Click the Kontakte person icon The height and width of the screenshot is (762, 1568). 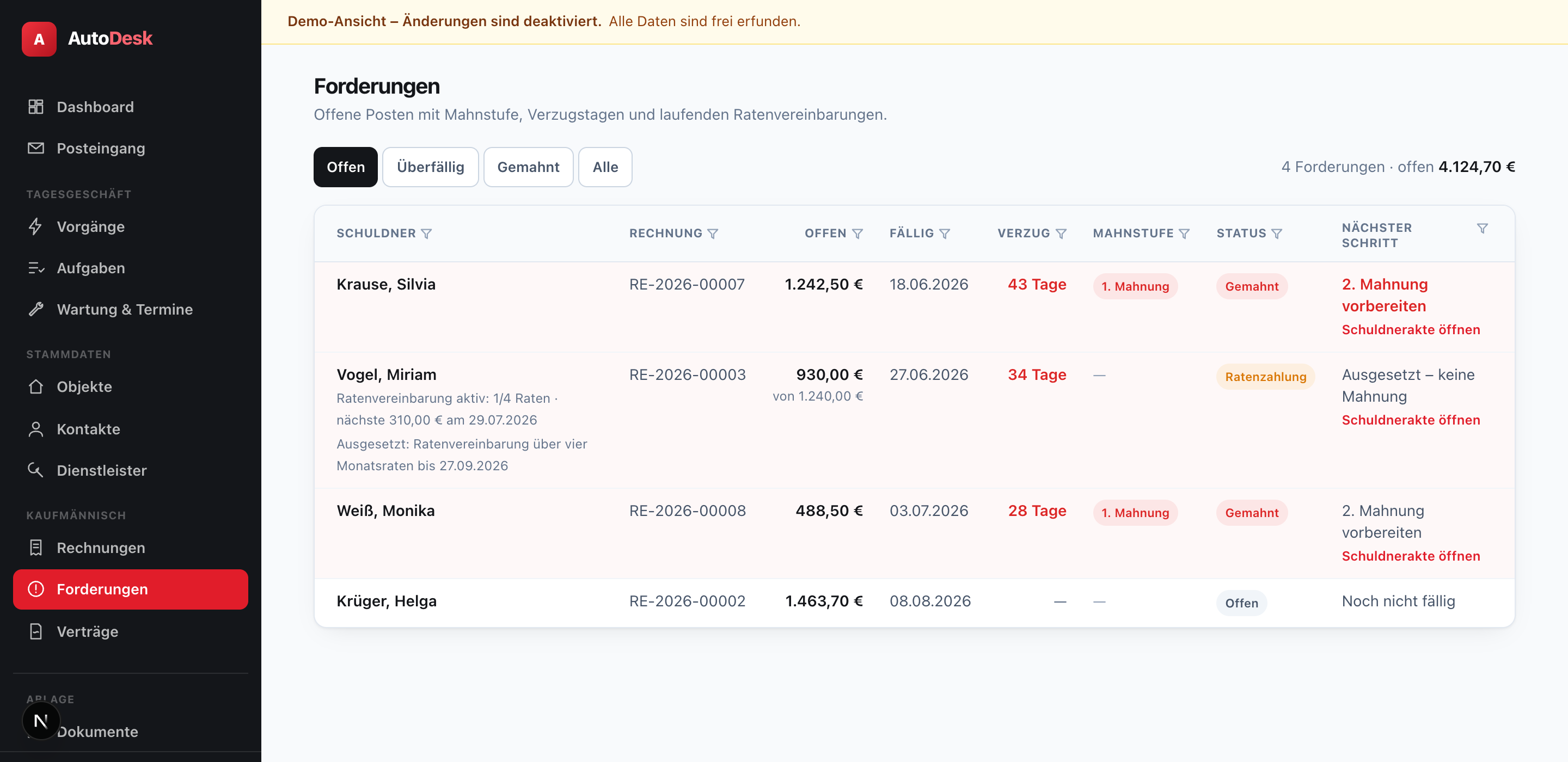click(x=36, y=429)
